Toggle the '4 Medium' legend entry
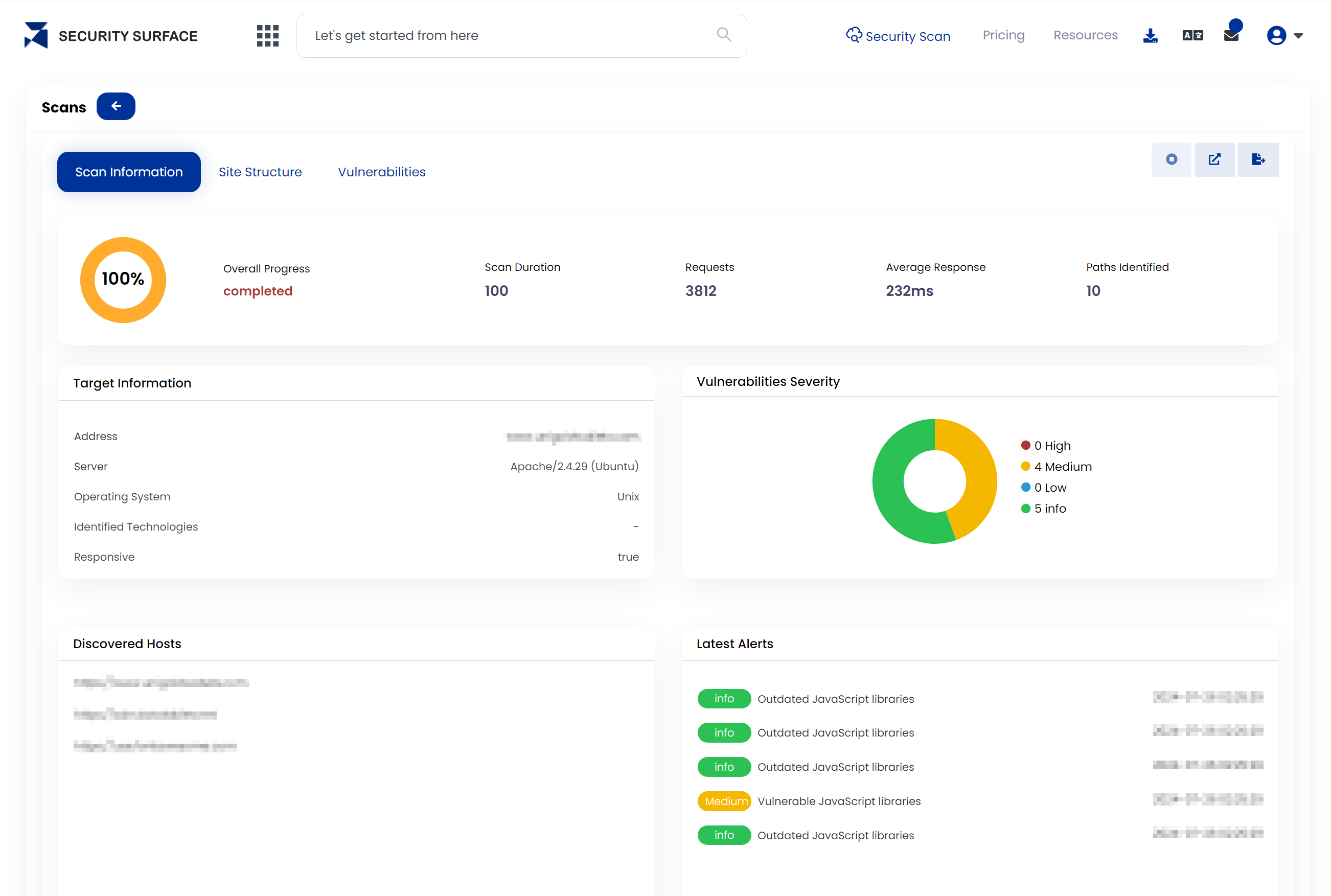1331x896 pixels. tap(1056, 467)
